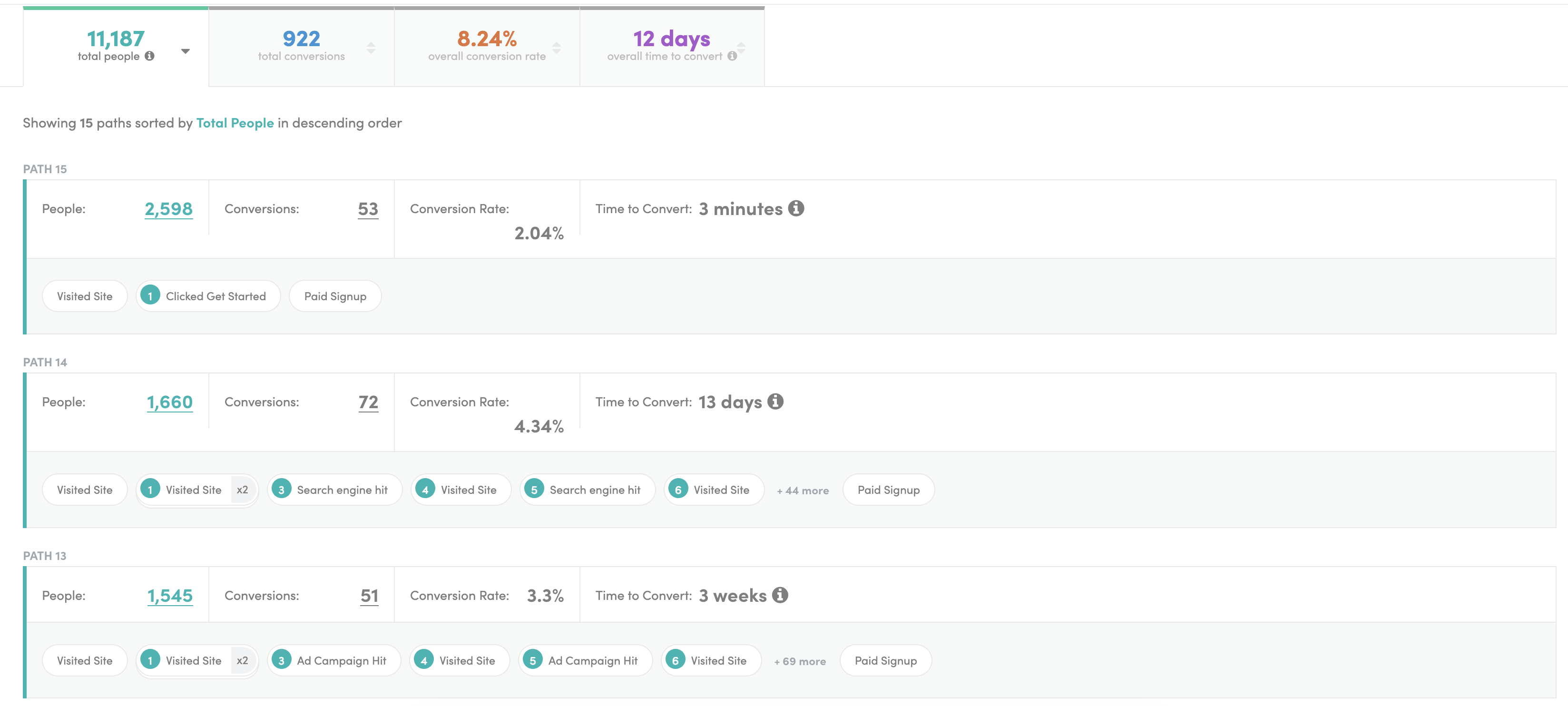Select the overall conversion rate tab

pyautogui.click(x=486, y=46)
